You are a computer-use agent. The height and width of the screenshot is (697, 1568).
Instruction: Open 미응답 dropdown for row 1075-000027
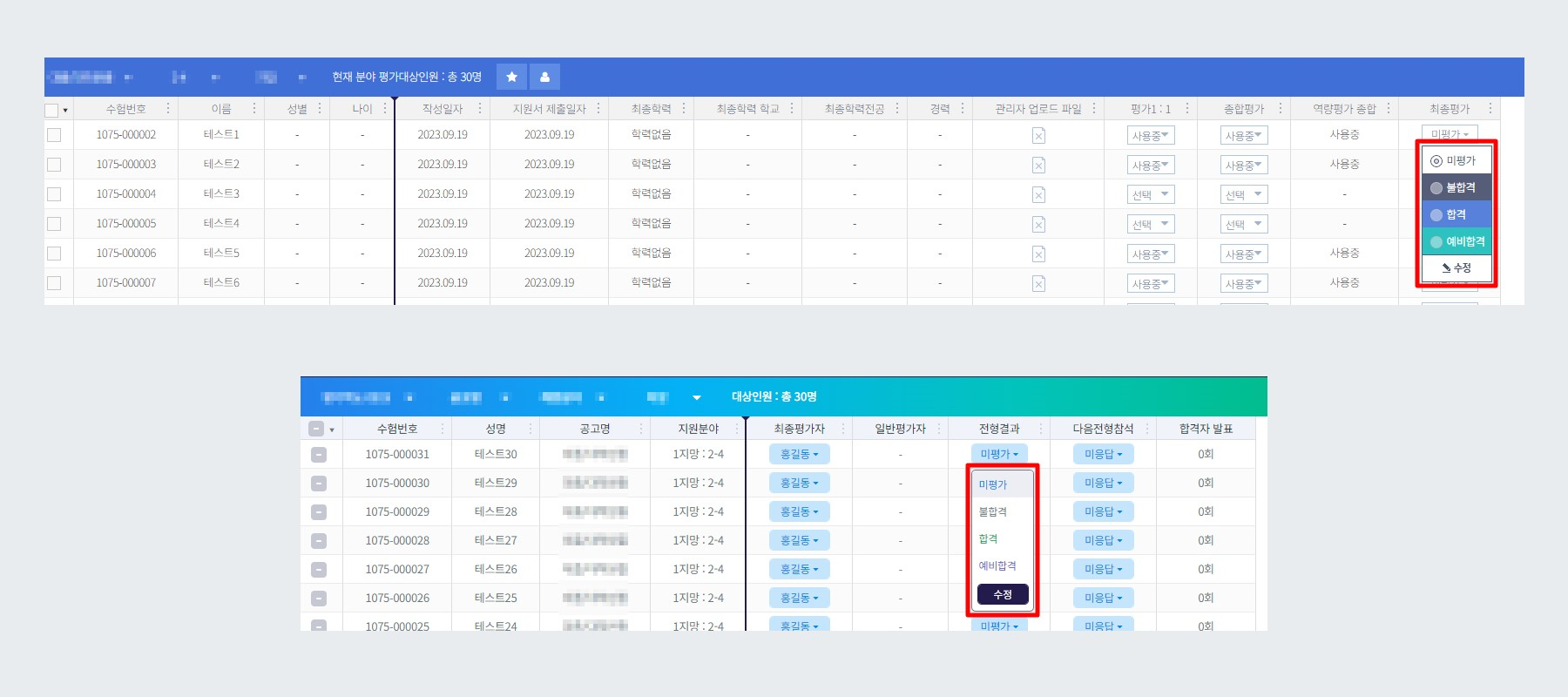click(x=1103, y=569)
